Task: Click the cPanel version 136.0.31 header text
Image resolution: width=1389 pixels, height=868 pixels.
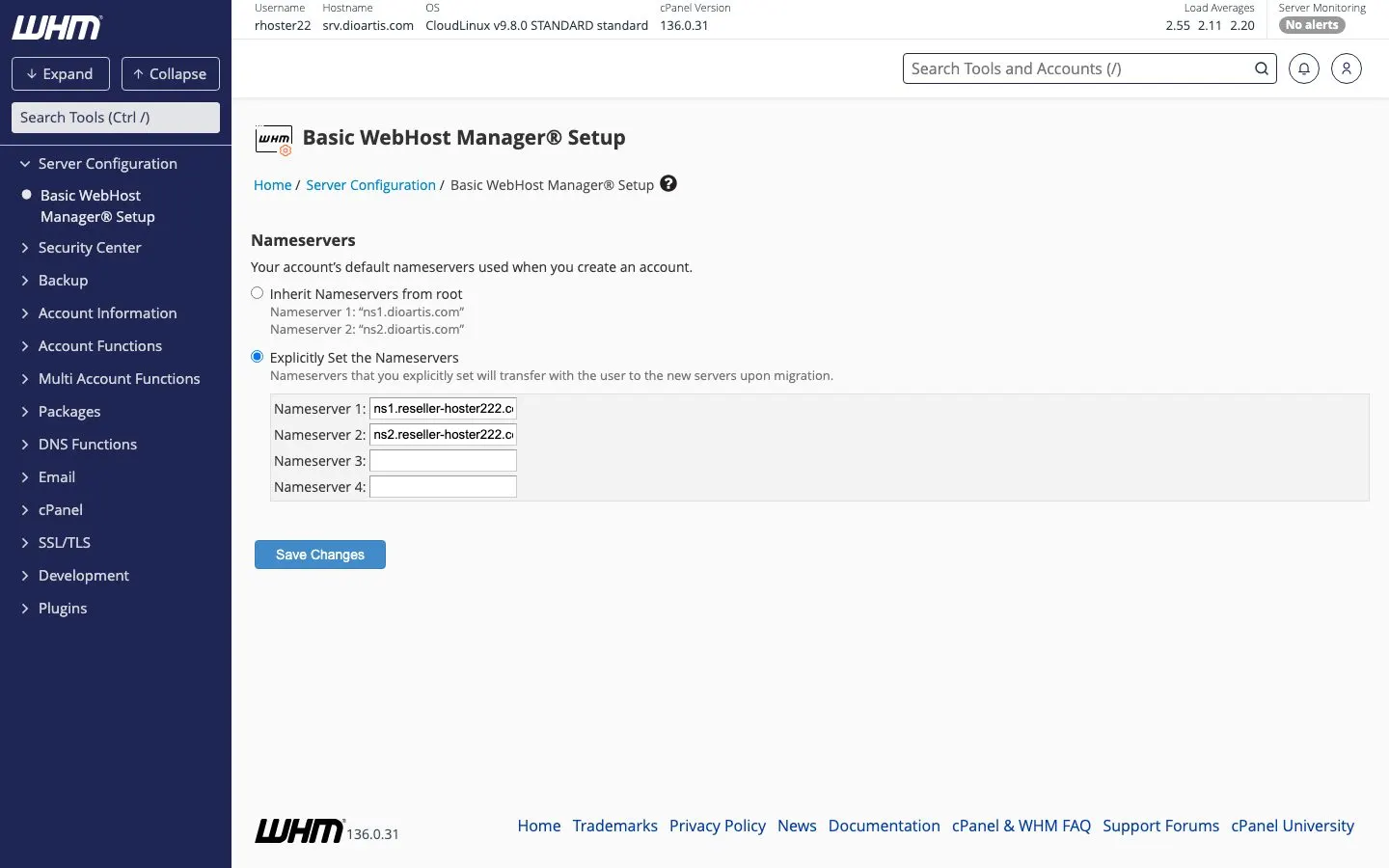Action: click(684, 26)
